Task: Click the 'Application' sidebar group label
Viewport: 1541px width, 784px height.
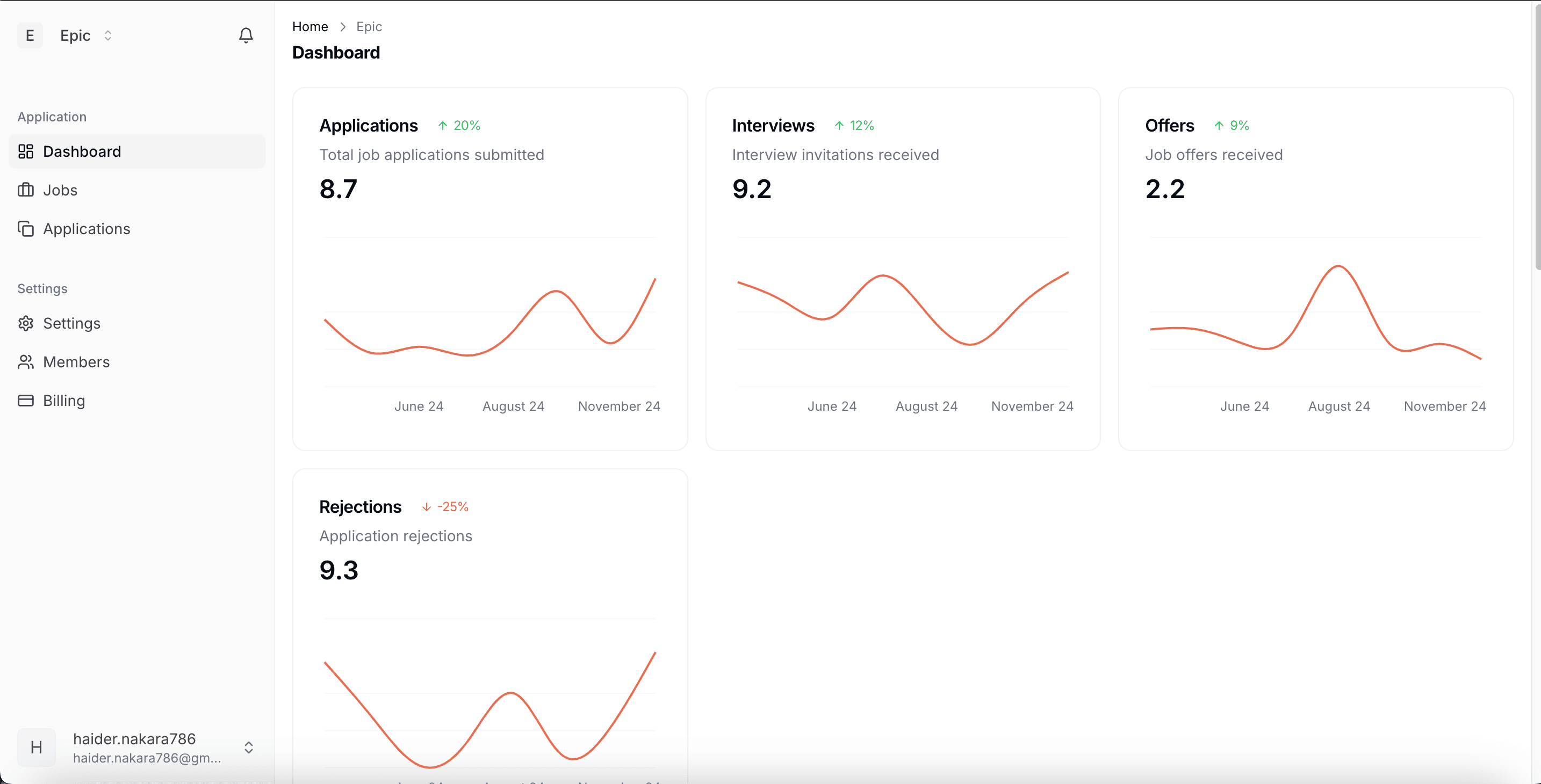Action: [x=52, y=117]
